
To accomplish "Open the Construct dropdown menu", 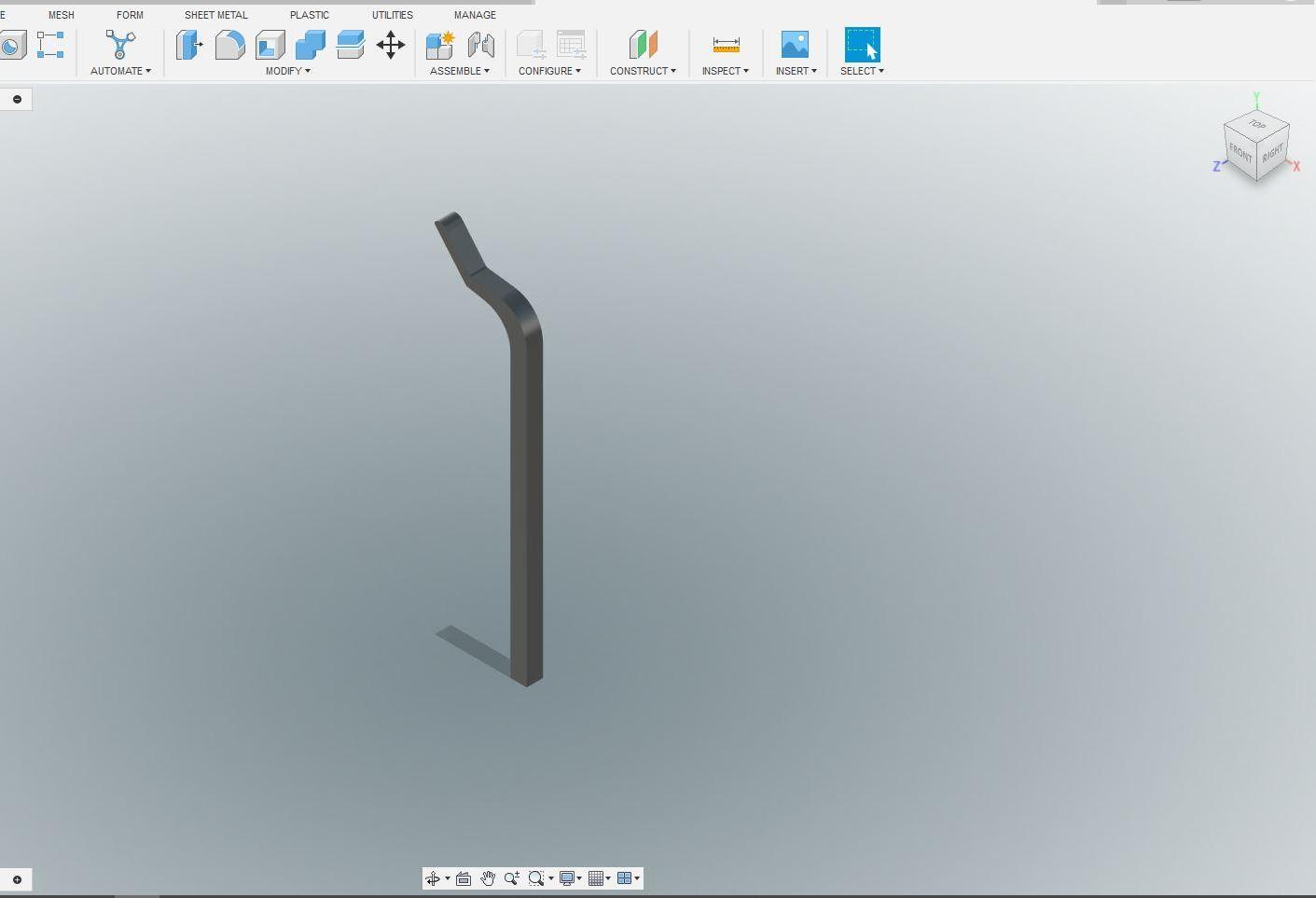I will (643, 70).
